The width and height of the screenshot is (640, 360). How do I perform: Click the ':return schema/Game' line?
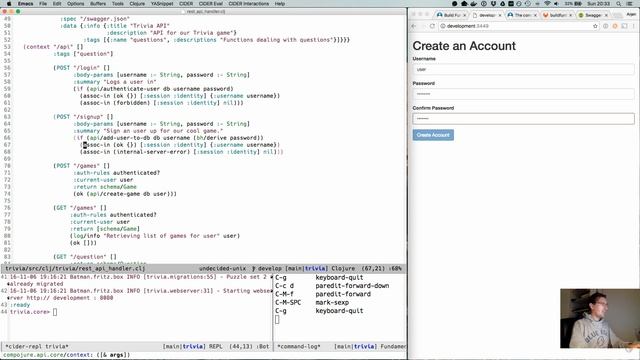point(105,187)
